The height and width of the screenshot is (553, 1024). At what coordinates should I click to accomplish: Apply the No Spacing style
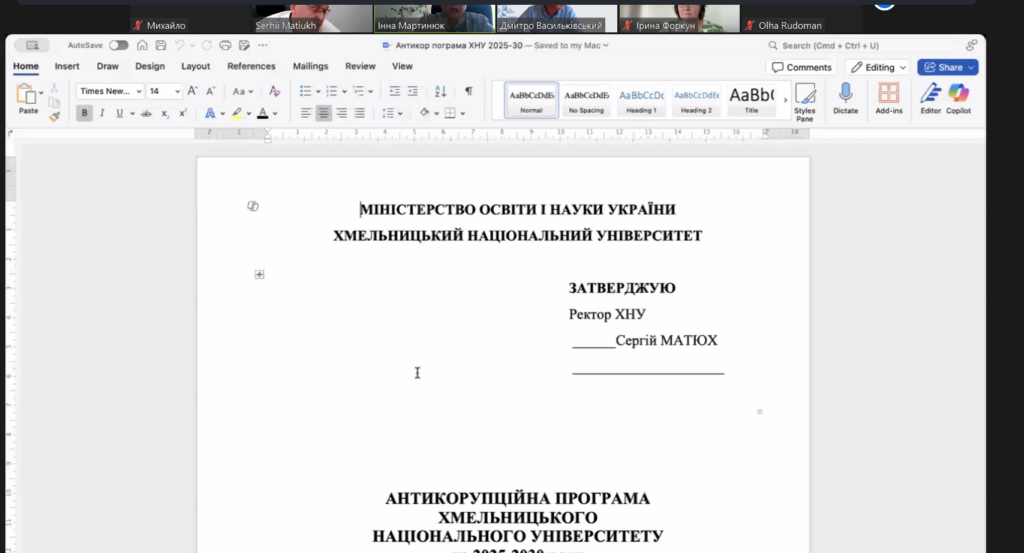click(586, 100)
